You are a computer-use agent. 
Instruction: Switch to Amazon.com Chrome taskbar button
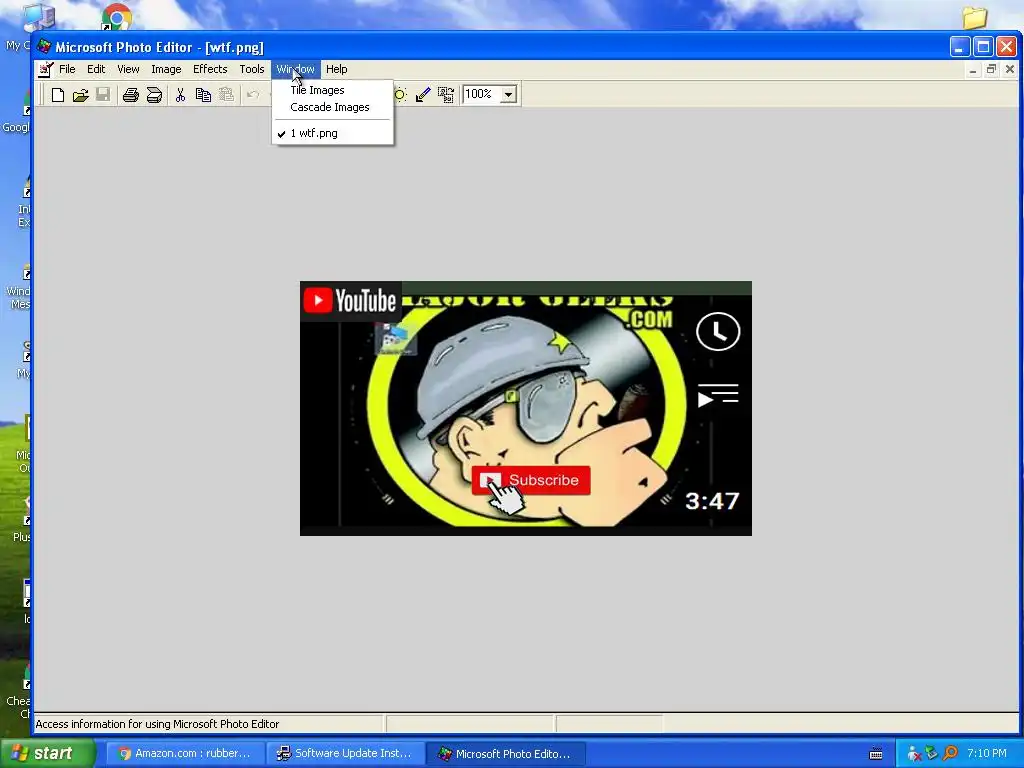click(185, 754)
